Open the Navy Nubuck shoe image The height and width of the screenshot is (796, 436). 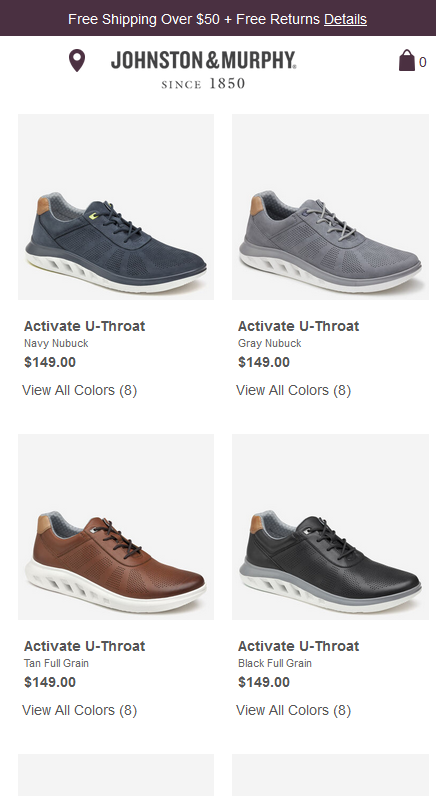pos(116,207)
